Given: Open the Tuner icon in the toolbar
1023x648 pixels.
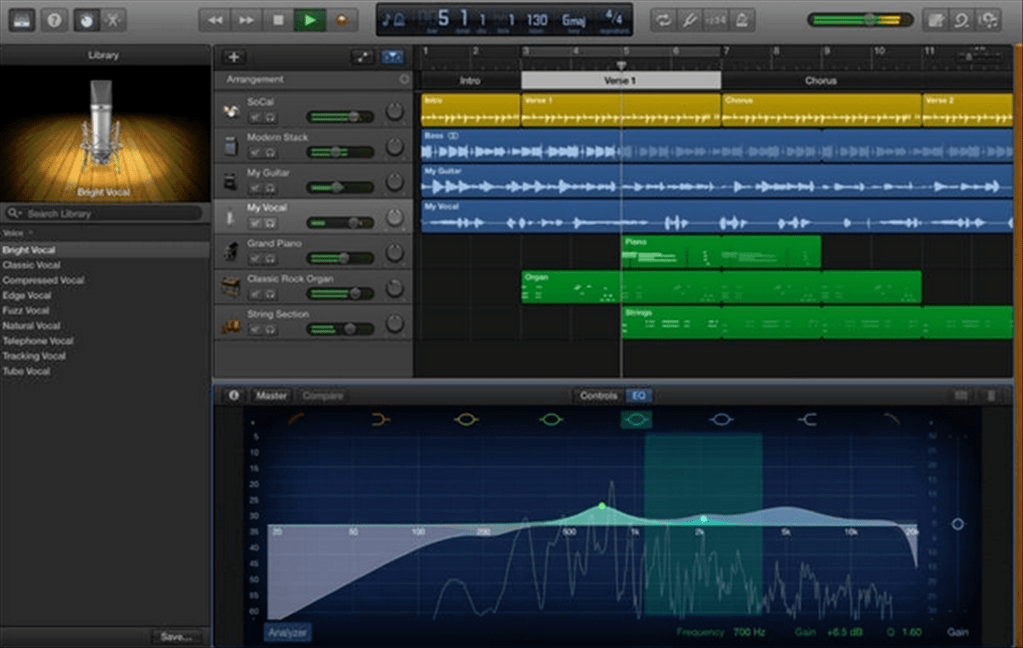Looking at the screenshot, I should [689, 17].
